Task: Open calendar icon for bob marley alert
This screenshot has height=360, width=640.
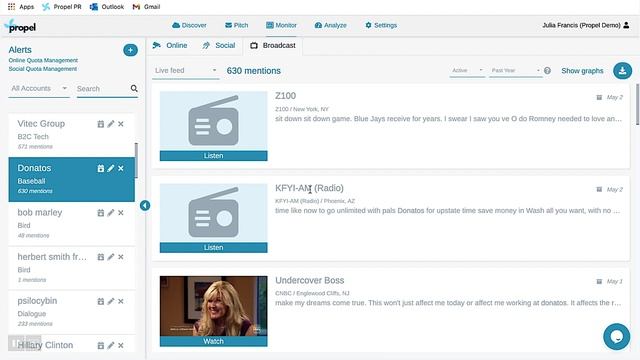Action: [x=100, y=213]
